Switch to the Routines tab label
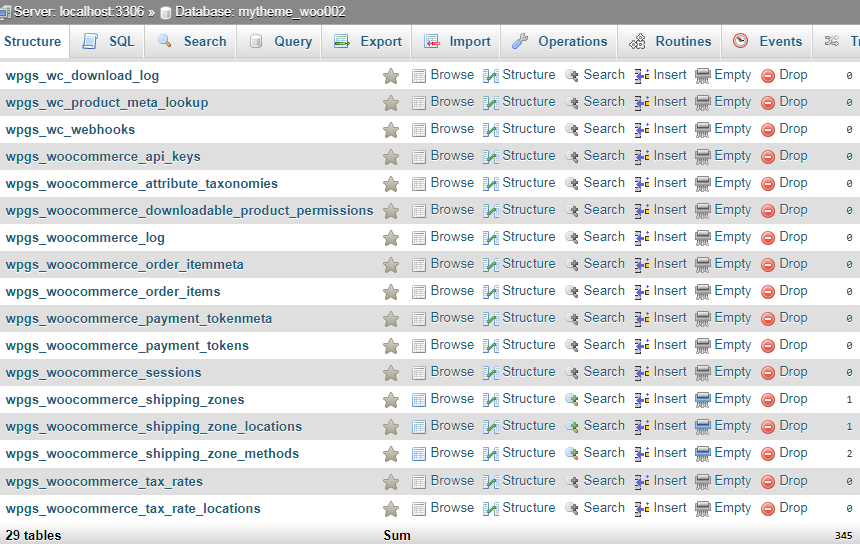860x544 pixels. pyautogui.click(x=683, y=41)
